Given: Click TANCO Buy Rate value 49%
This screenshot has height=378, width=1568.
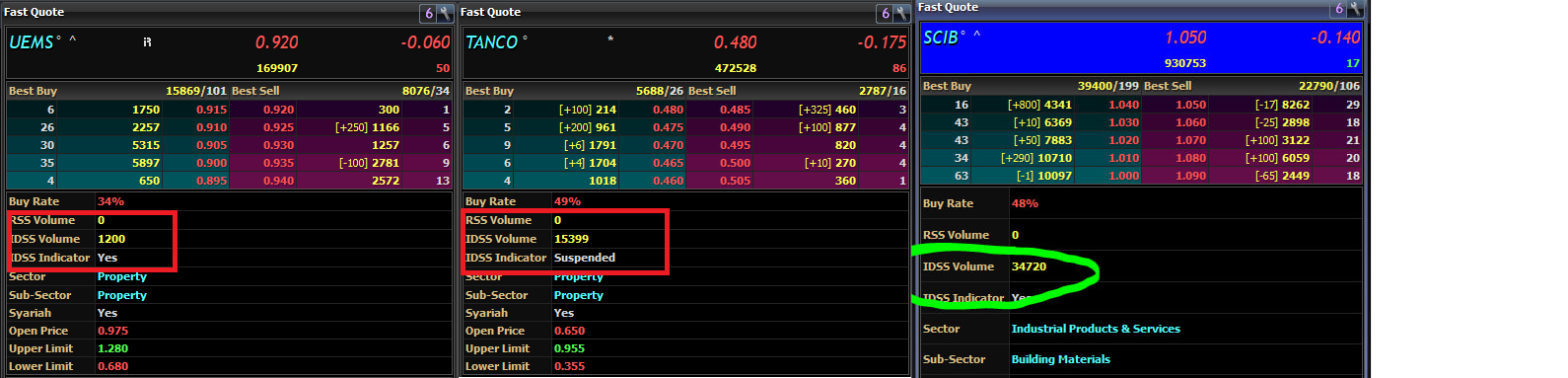Looking at the screenshot, I should click(x=567, y=201).
